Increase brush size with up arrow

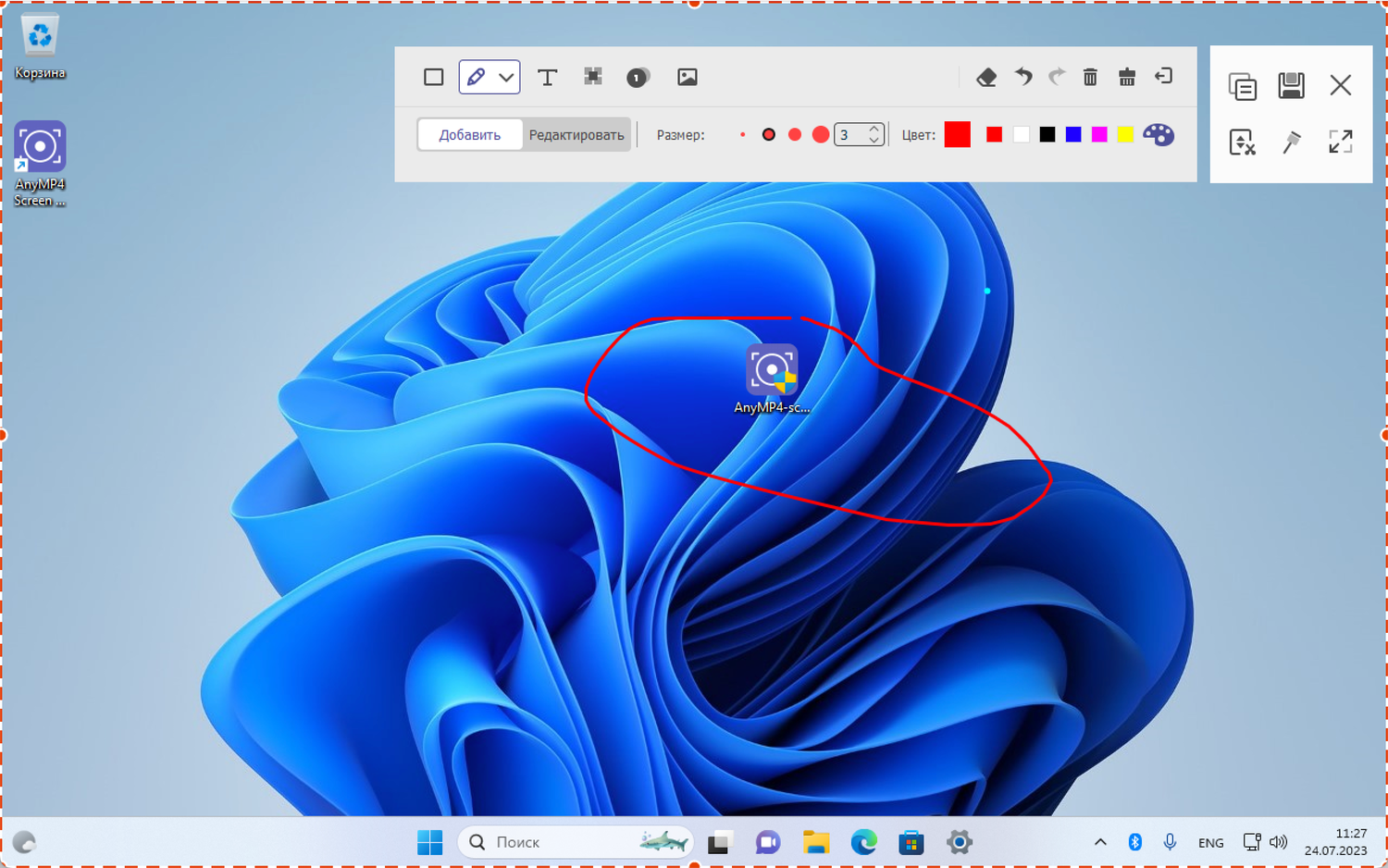(874, 130)
